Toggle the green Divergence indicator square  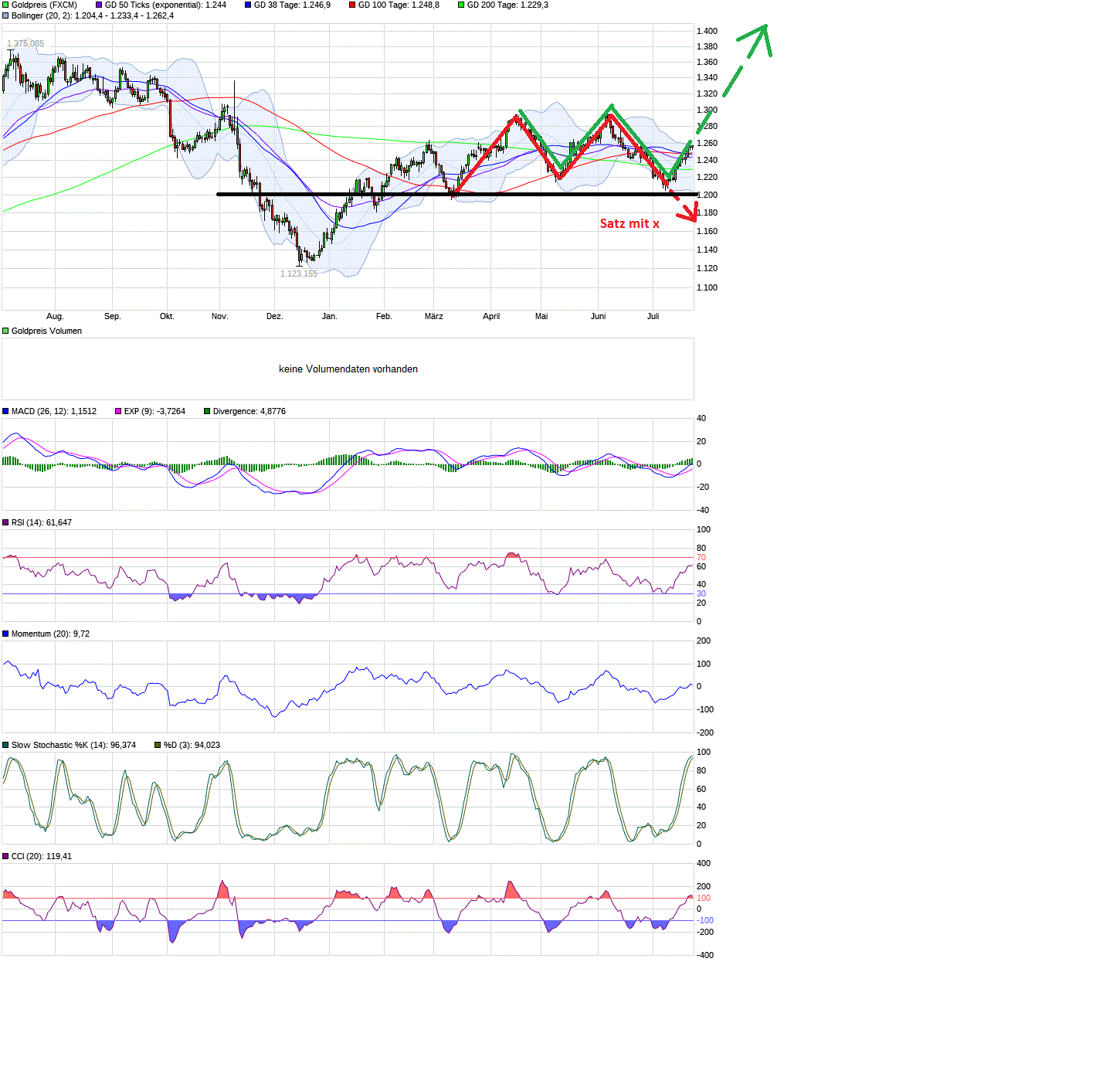[x=205, y=411]
